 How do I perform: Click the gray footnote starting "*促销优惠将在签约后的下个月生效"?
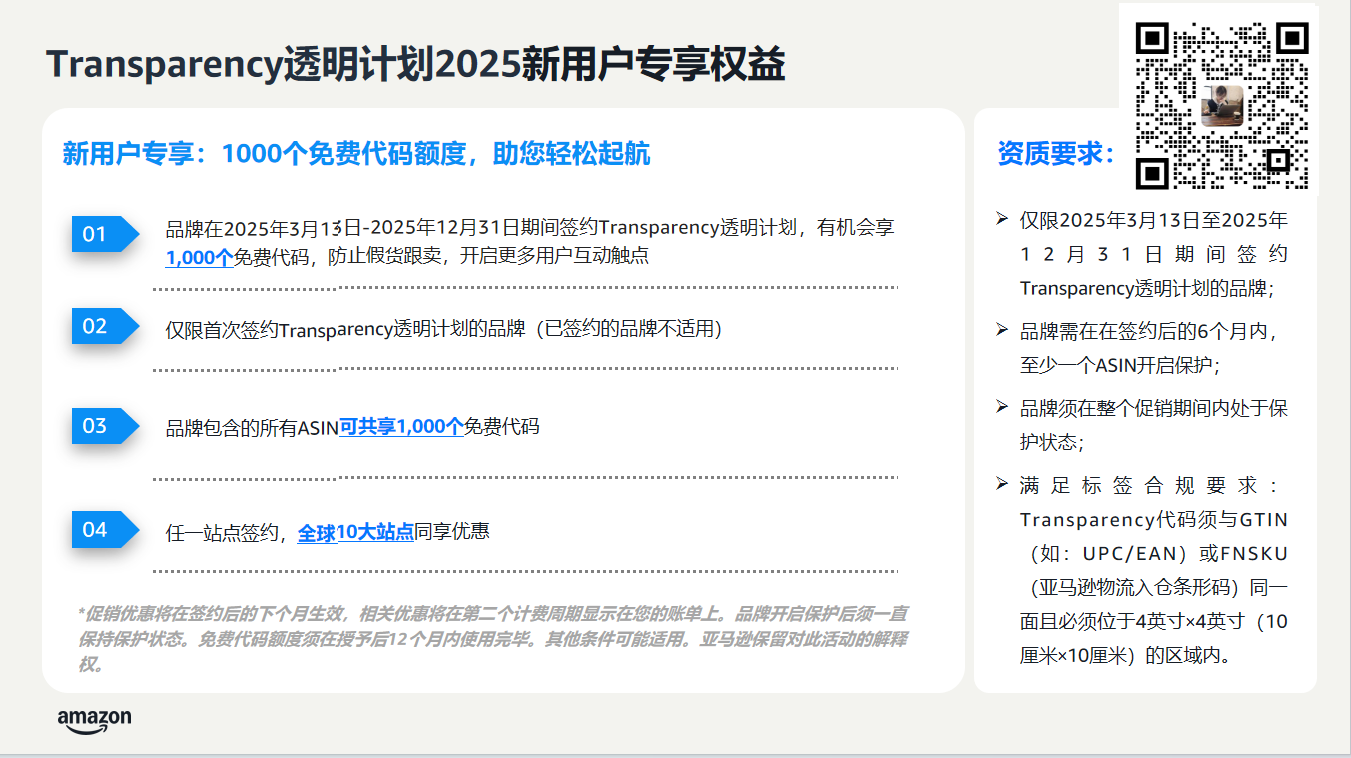click(493, 639)
